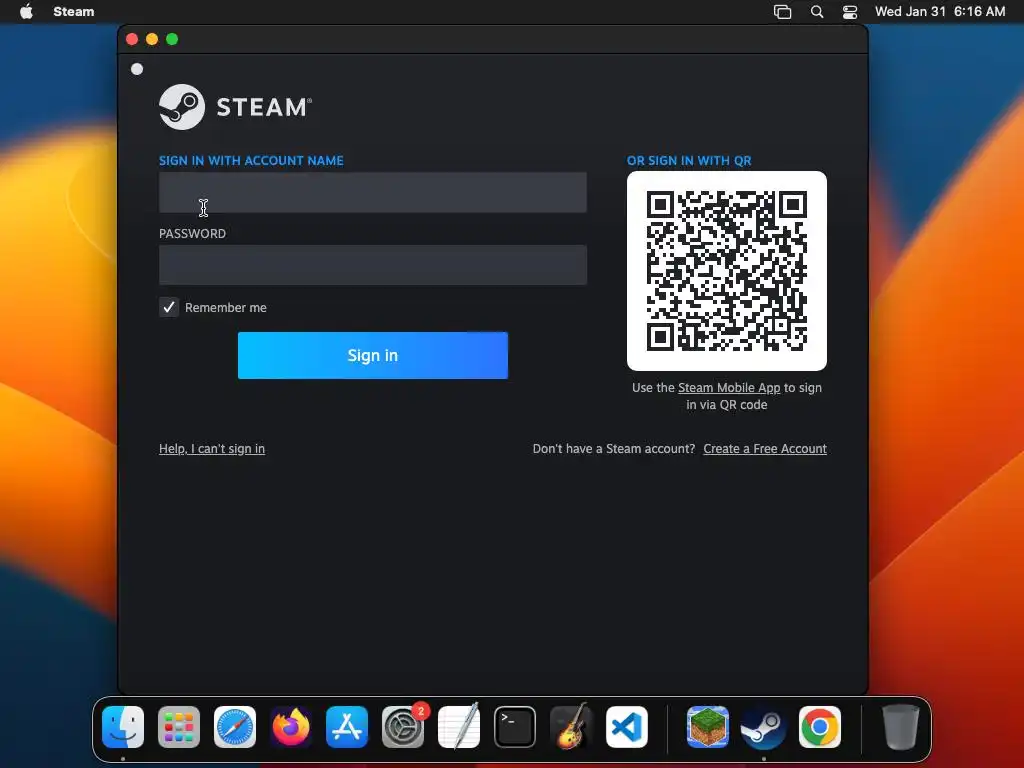
Task: Click the Steam icon in the dock
Action: pos(763,727)
